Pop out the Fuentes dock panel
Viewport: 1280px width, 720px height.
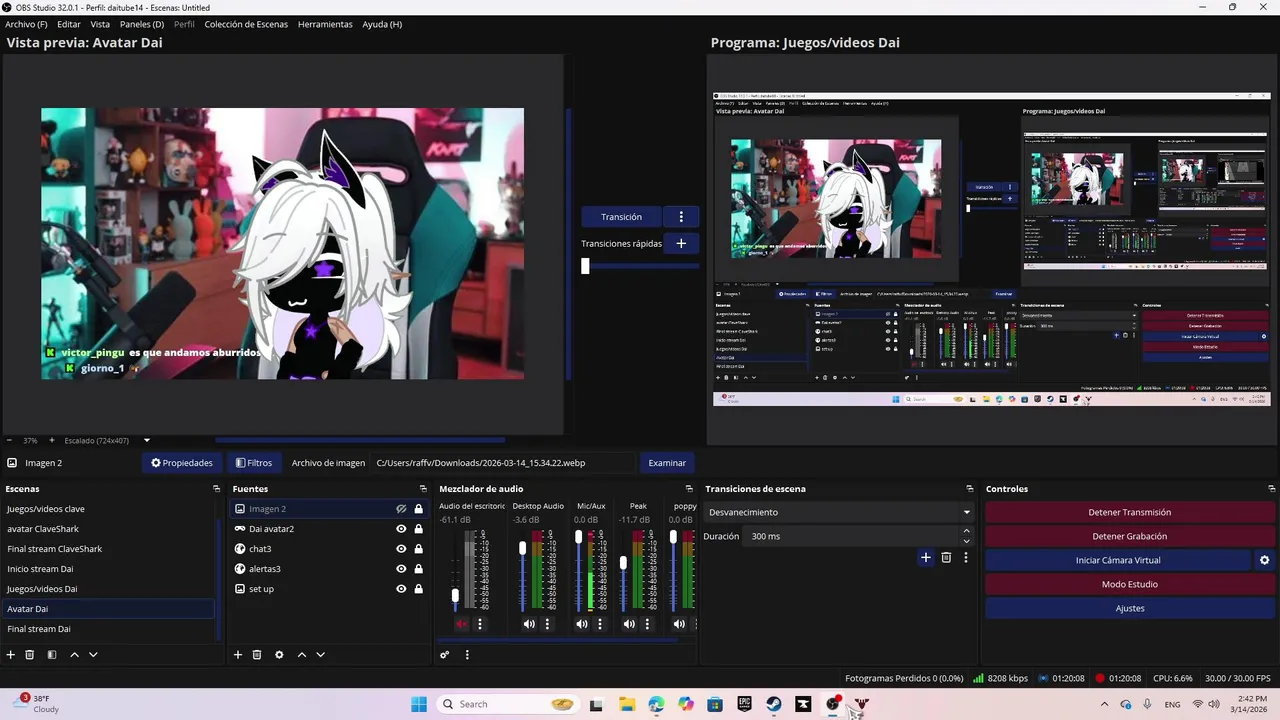(423, 489)
